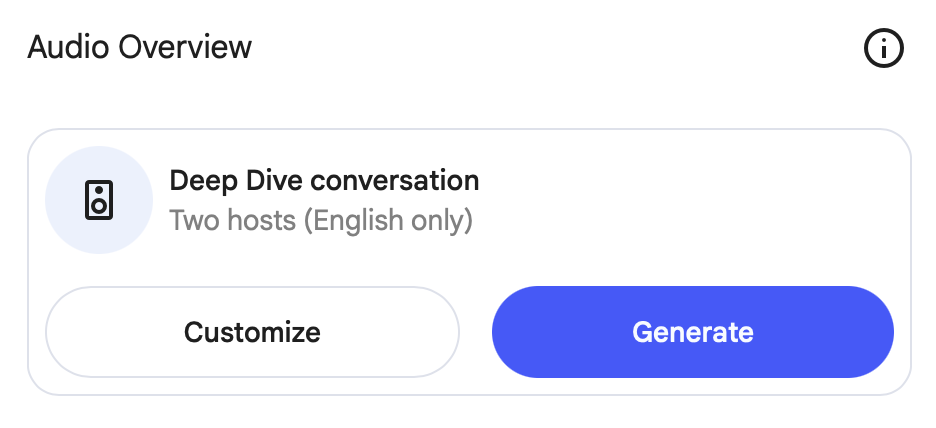Viewport: 936px width, 428px height.
Task: Click the white Customize pill button
Action: click(x=252, y=332)
